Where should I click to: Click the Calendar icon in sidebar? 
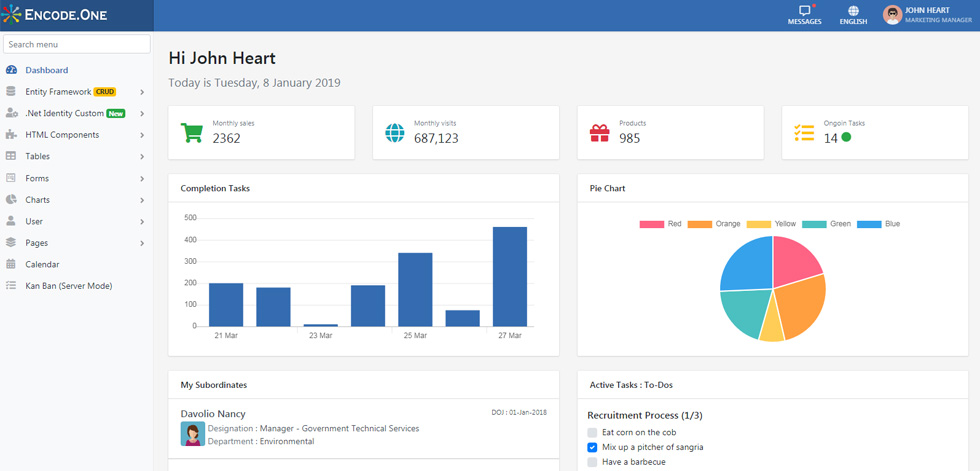click(11, 264)
